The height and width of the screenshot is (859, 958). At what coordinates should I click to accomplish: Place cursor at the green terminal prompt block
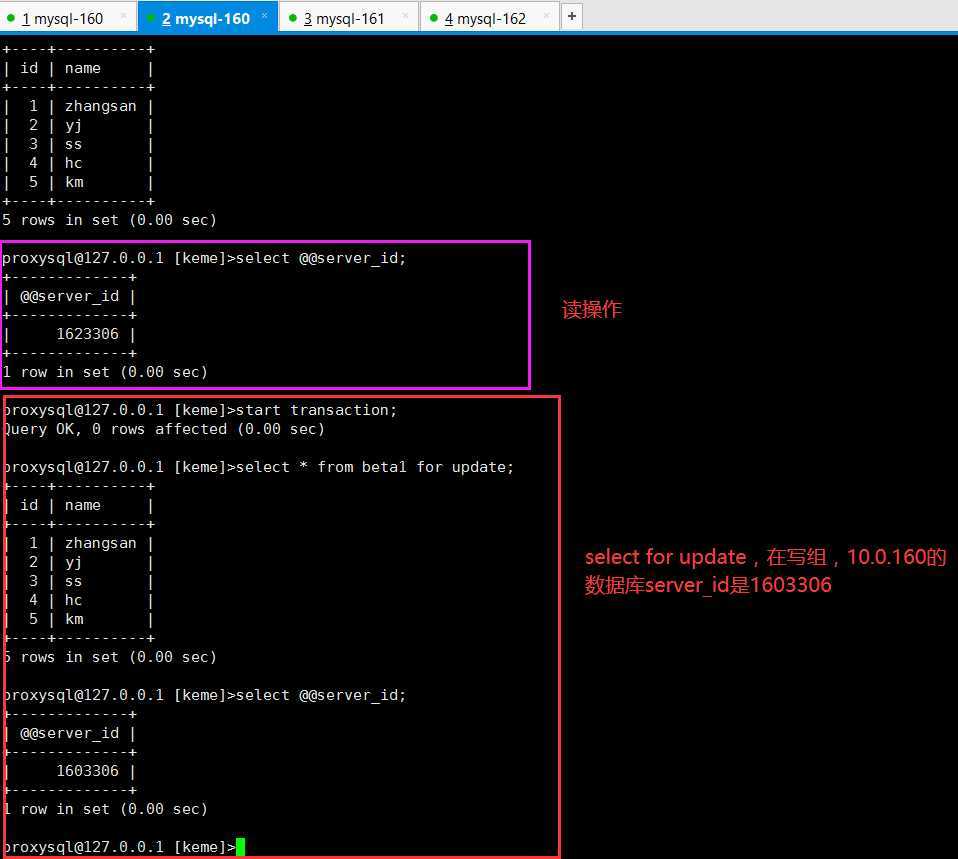tap(240, 847)
